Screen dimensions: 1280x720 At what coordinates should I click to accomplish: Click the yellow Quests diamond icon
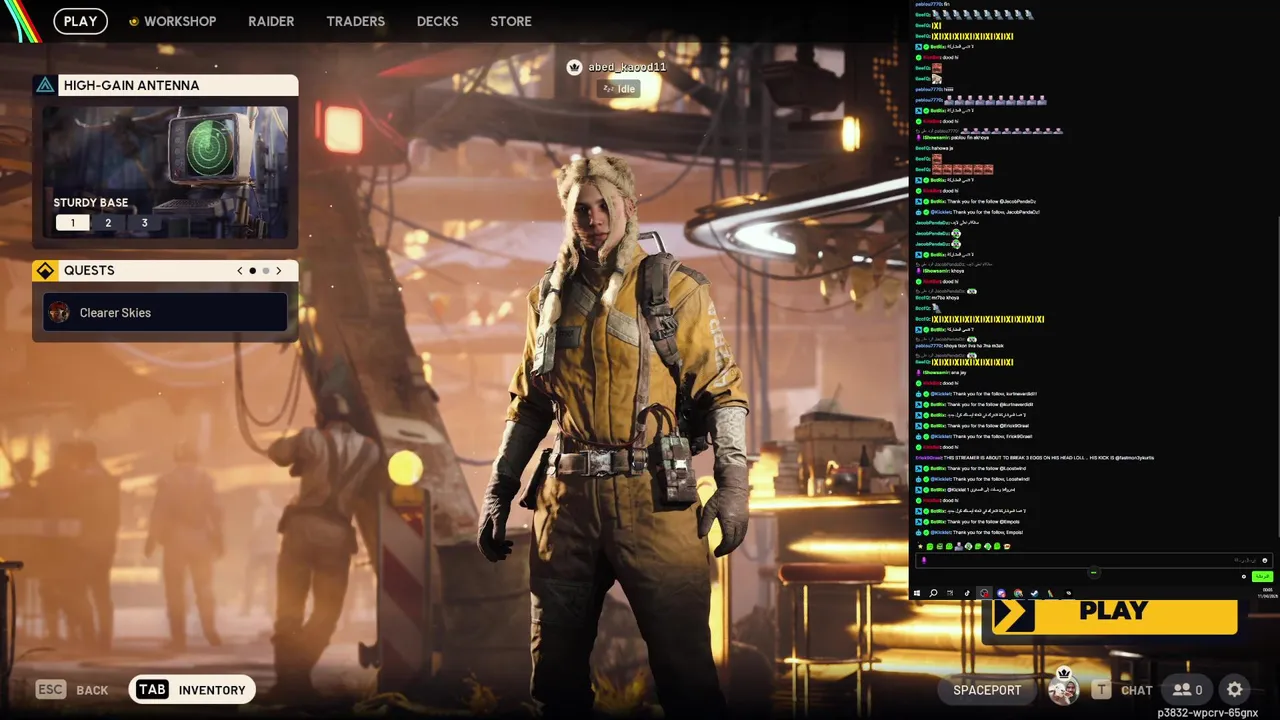click(45, 271)
